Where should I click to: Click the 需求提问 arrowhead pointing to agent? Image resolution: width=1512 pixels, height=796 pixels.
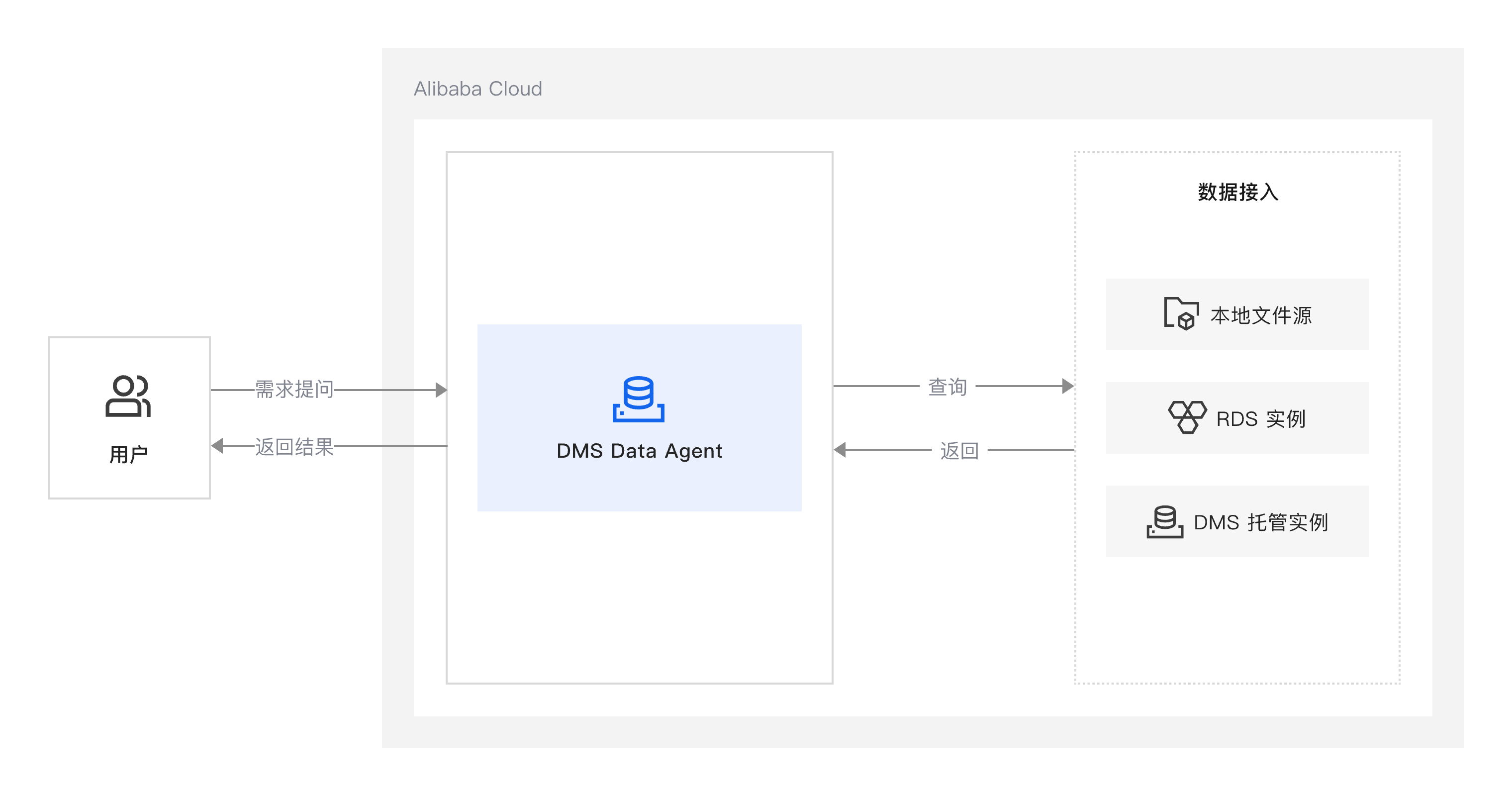point(441,390)
